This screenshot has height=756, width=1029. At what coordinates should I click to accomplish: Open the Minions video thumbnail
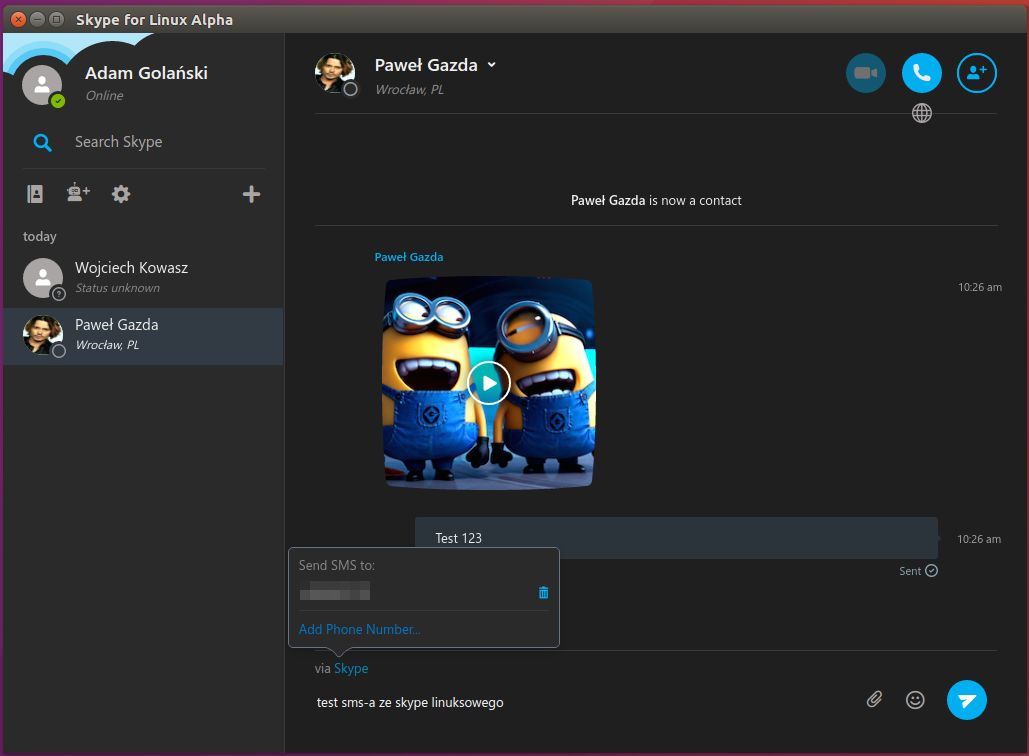coord(489,383)
